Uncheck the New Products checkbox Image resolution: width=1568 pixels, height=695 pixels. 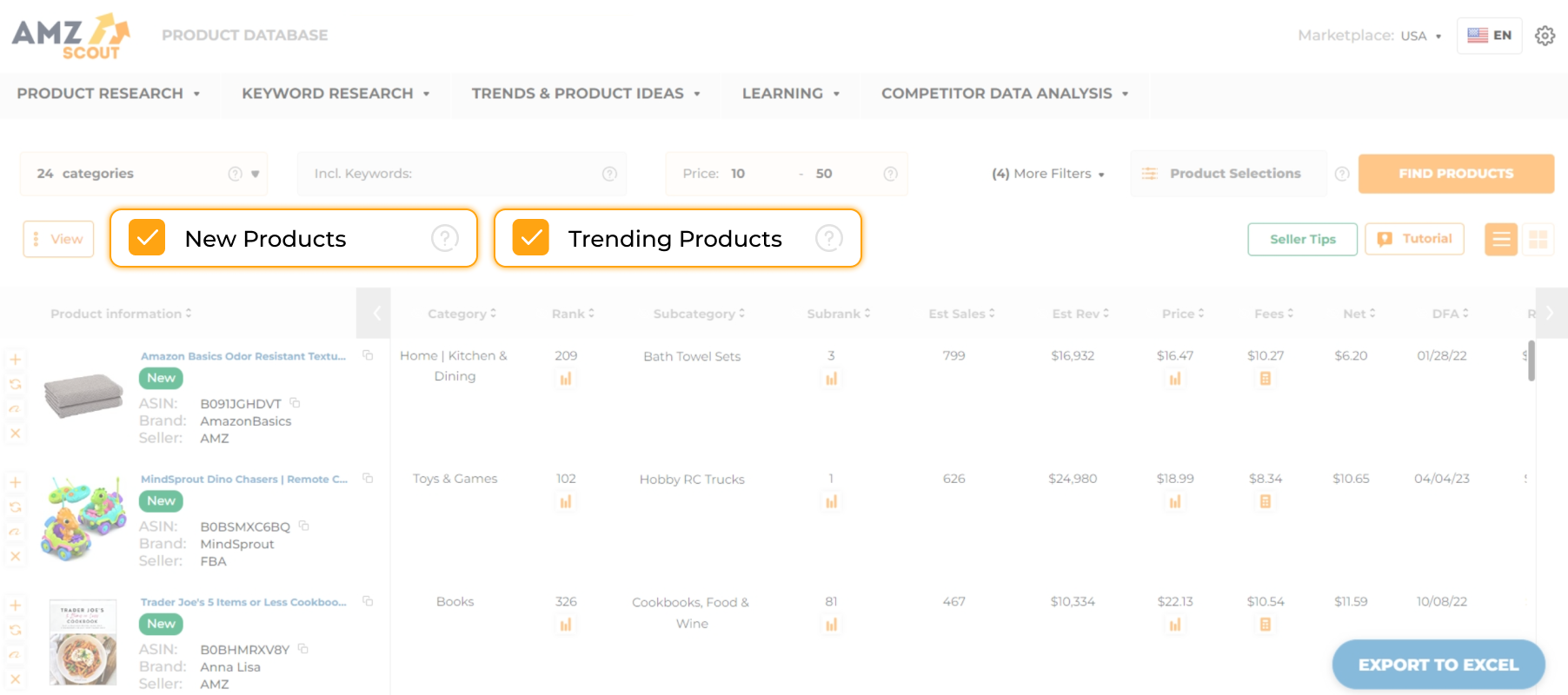tap(147, 238)
